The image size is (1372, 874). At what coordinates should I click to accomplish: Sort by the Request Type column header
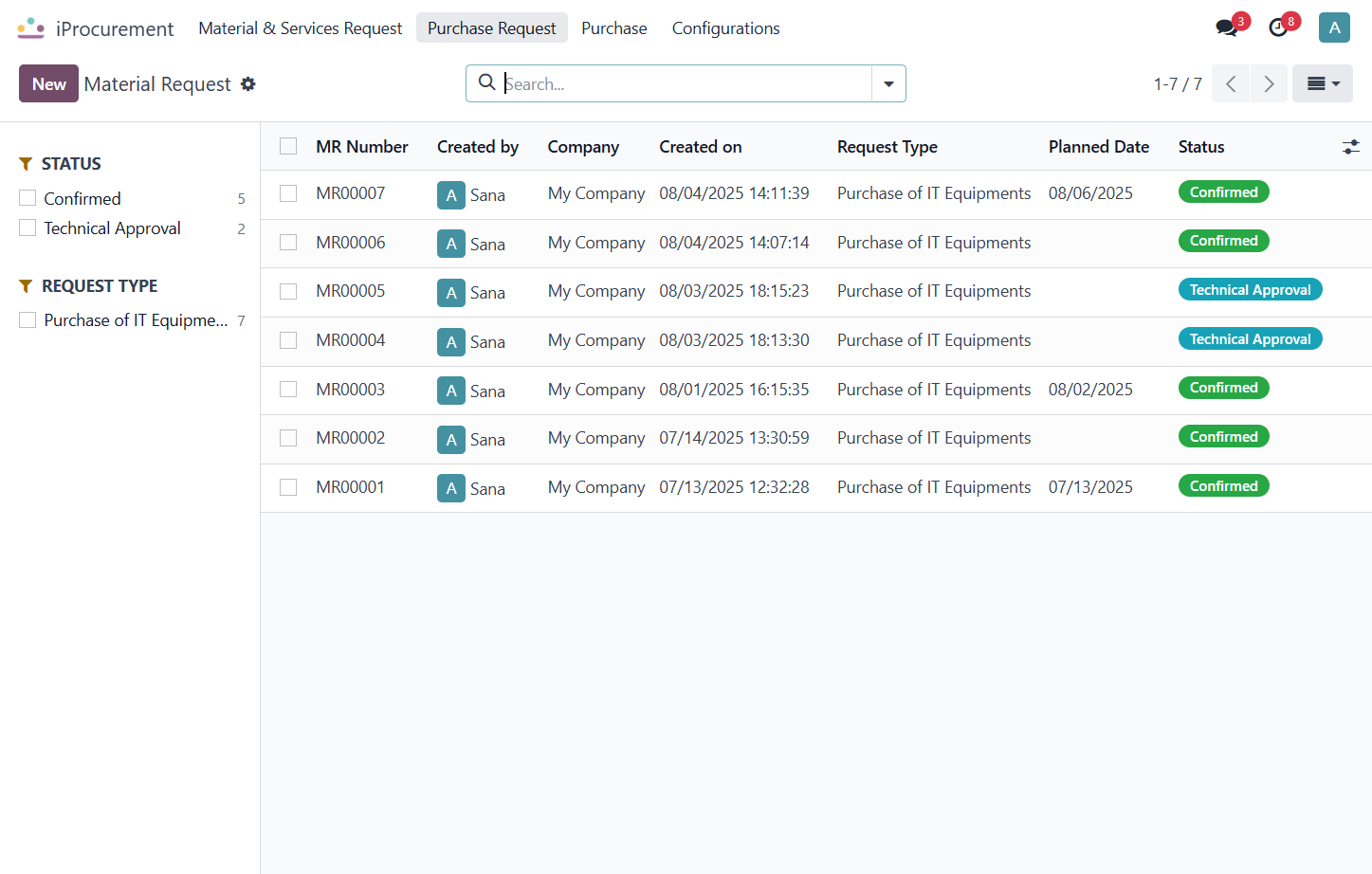pyautogui.click(x=887, y=147)
